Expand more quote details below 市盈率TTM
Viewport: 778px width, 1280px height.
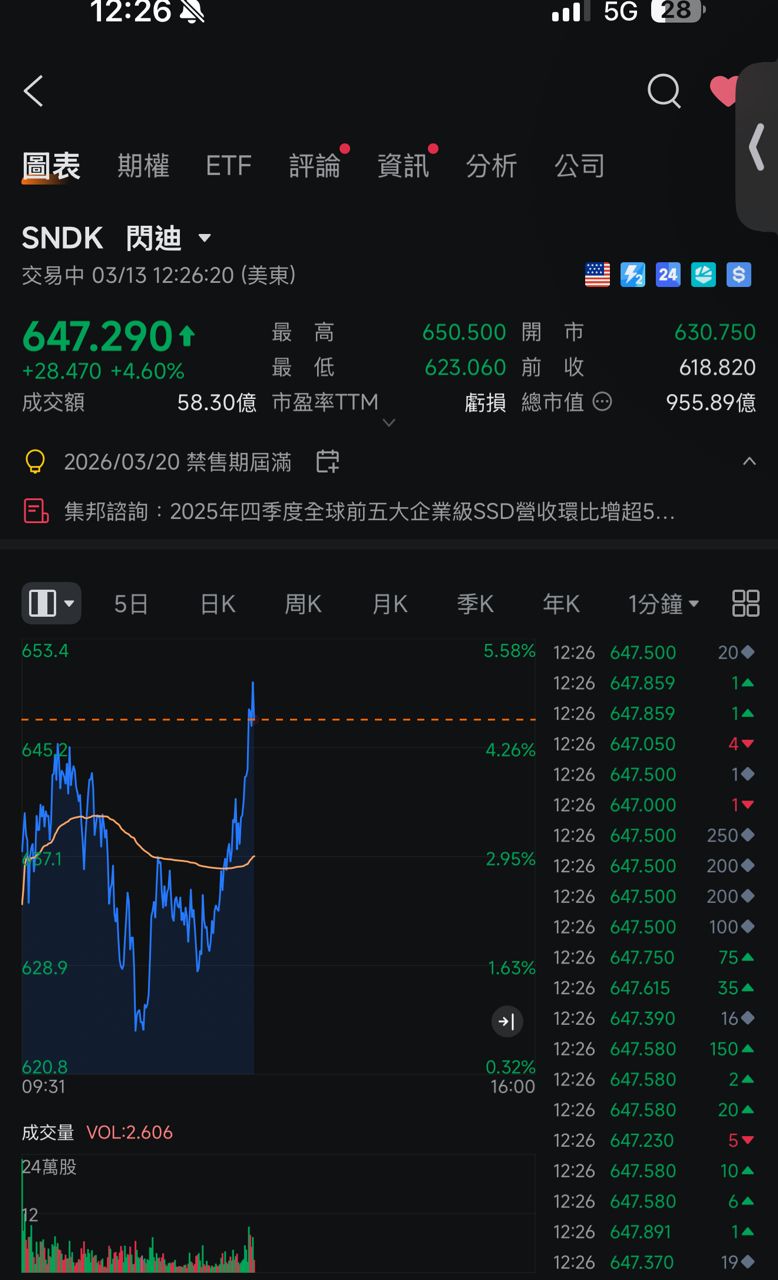389,423
